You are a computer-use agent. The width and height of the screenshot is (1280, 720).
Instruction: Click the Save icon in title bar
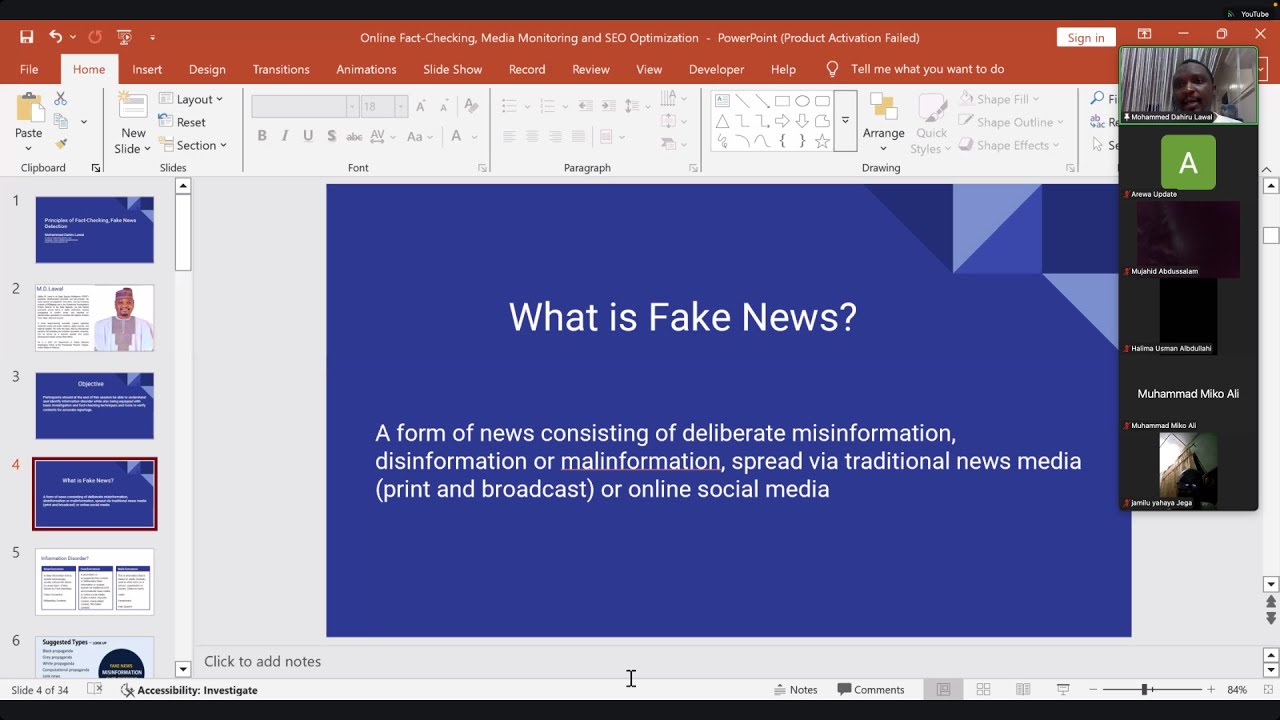coord(27,37)
